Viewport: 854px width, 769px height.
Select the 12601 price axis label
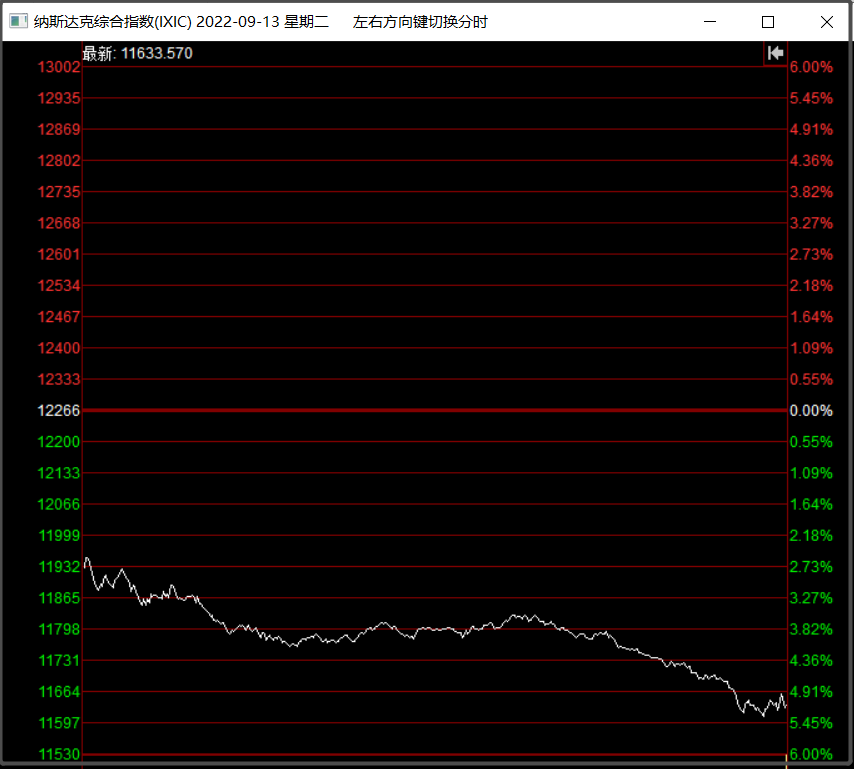[59, 254]
